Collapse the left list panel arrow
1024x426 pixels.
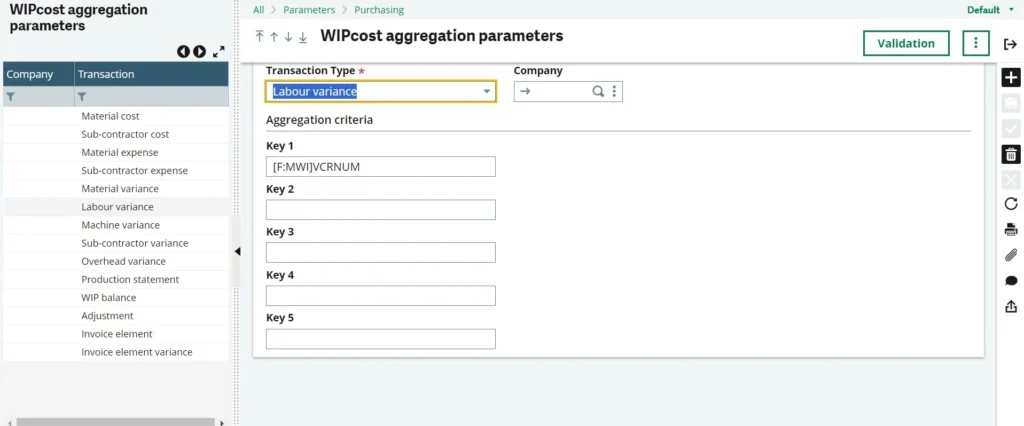(237, 252)
